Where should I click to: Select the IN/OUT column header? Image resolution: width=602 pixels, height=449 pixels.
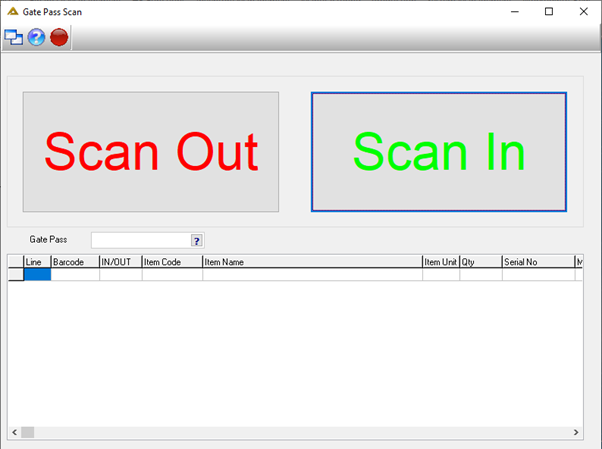121,262
